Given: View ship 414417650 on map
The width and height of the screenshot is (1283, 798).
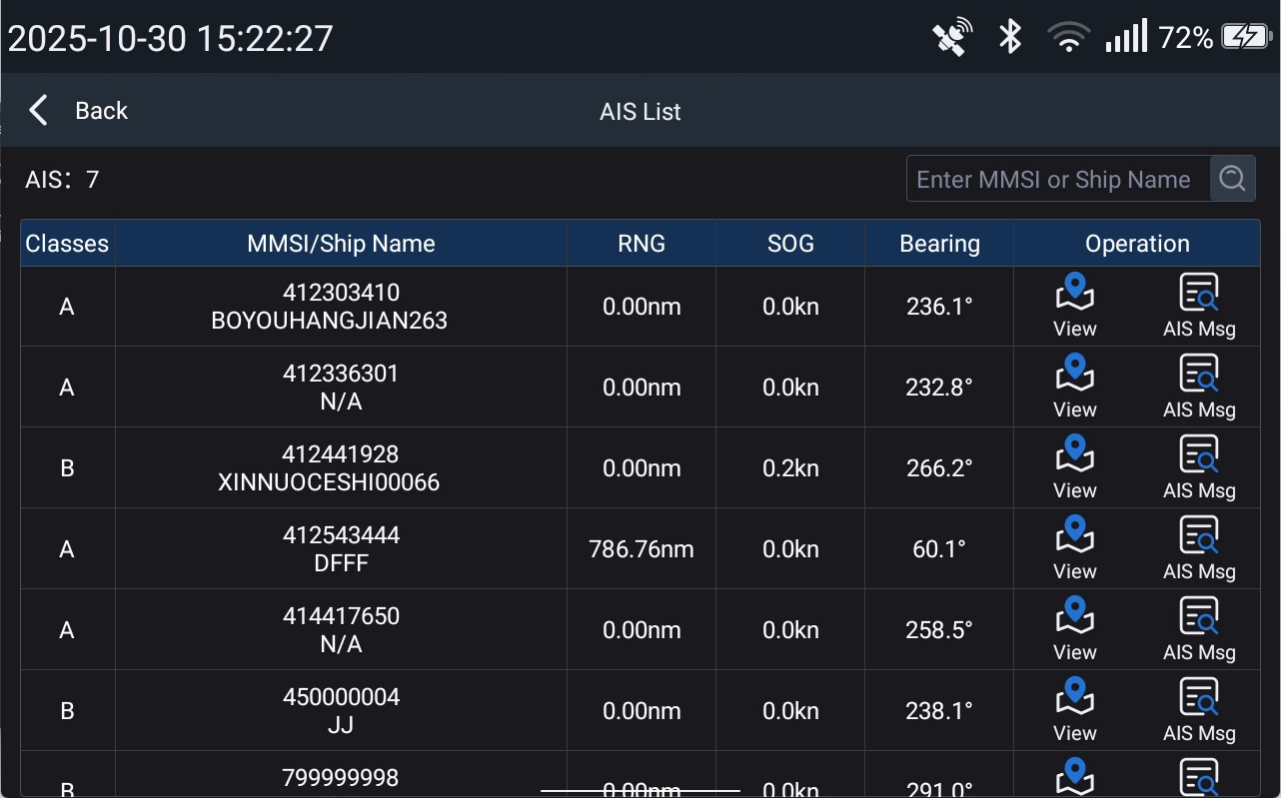Looking at the screenshot, I should click(1075, 630).
